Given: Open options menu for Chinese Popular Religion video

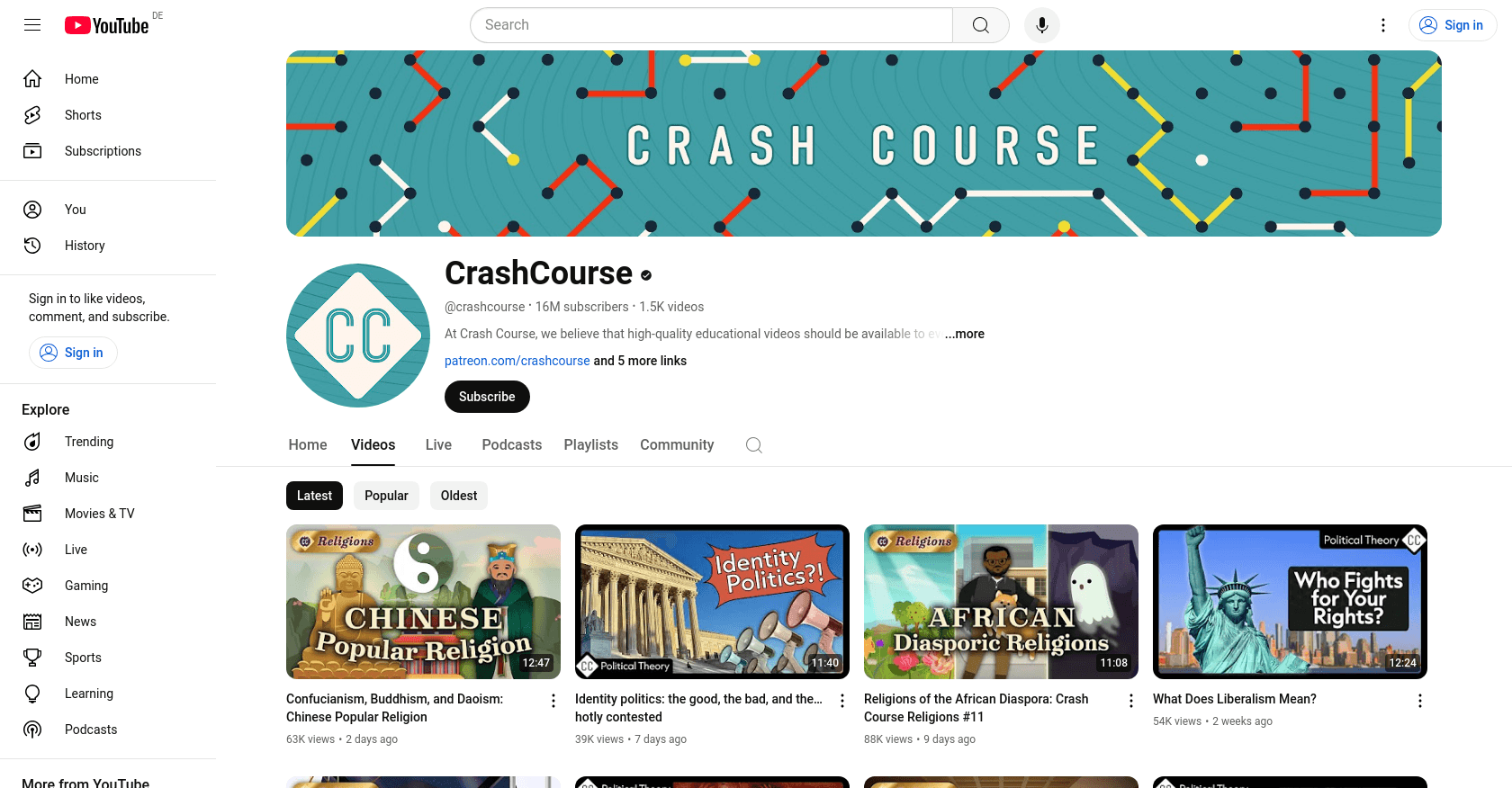Looking at the screenshot, I should [553, 701].
